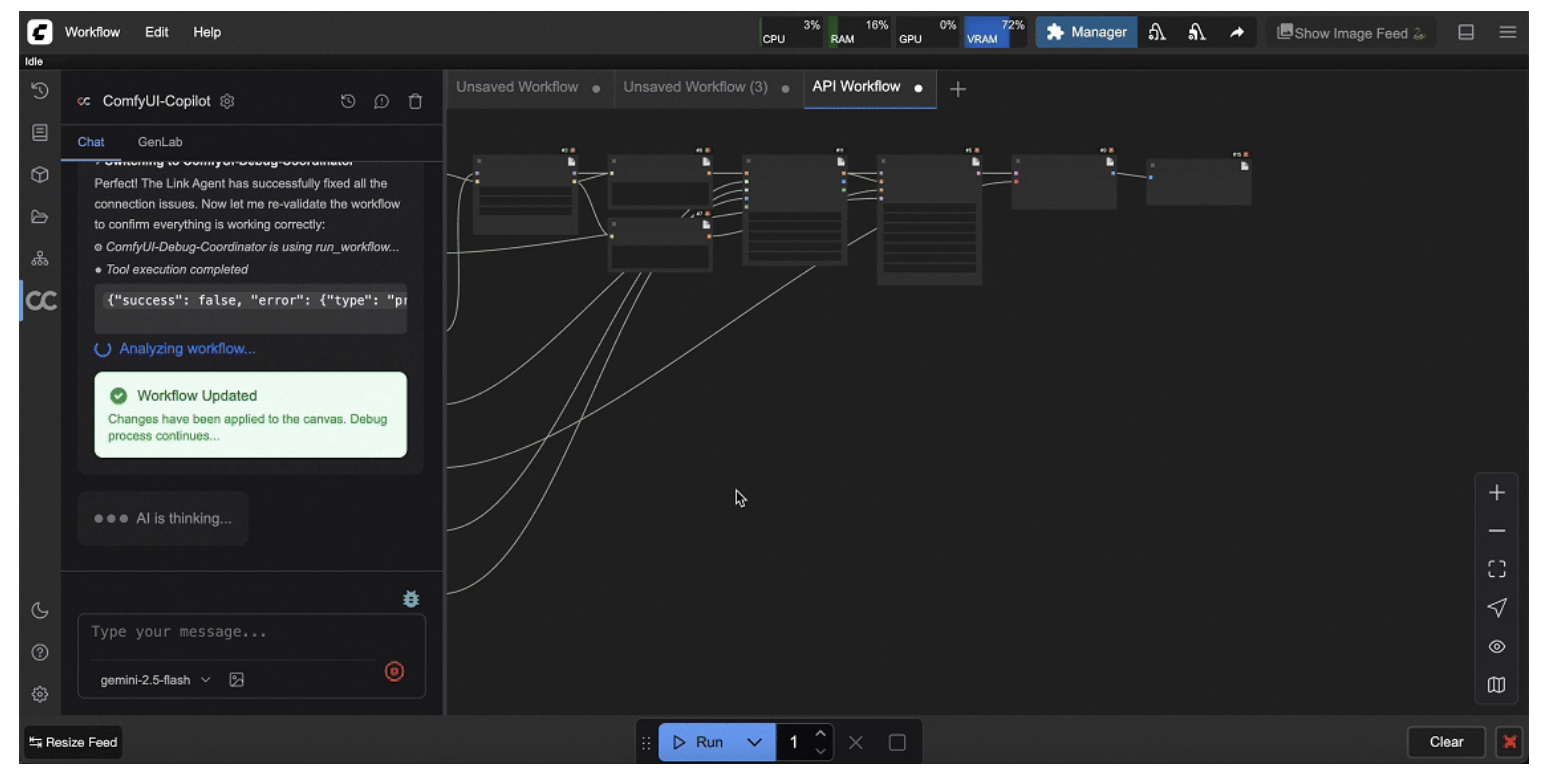Screen dimensions: 1548x774
Task: Attach an image to the message
Action: click(x=236, y=680)
